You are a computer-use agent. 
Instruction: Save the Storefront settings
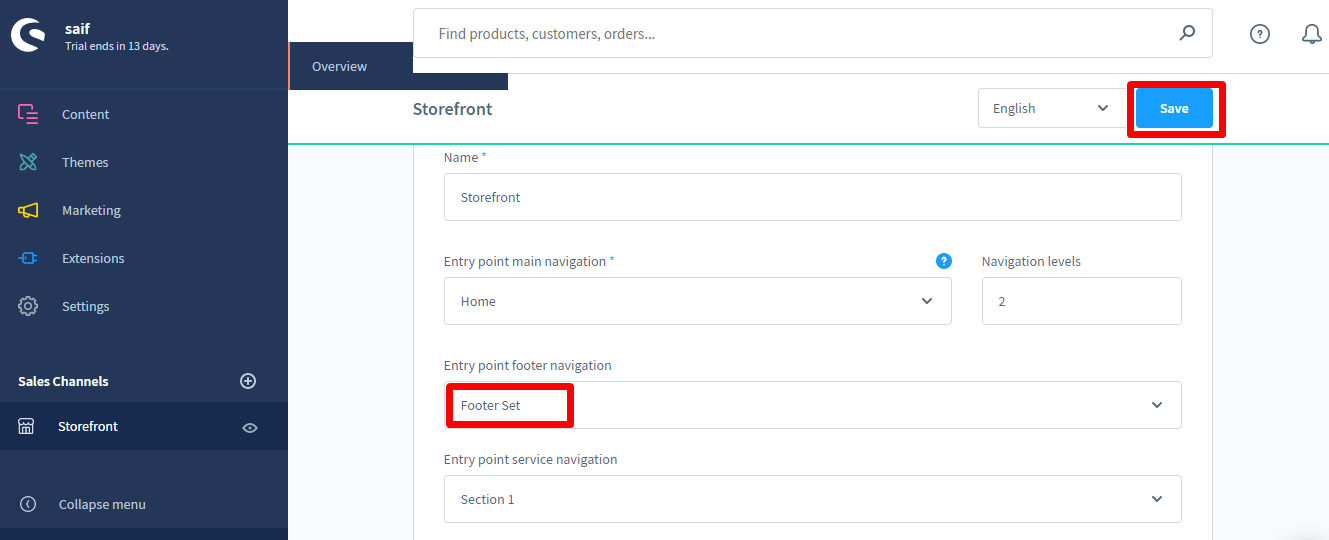coord(1174,108)
